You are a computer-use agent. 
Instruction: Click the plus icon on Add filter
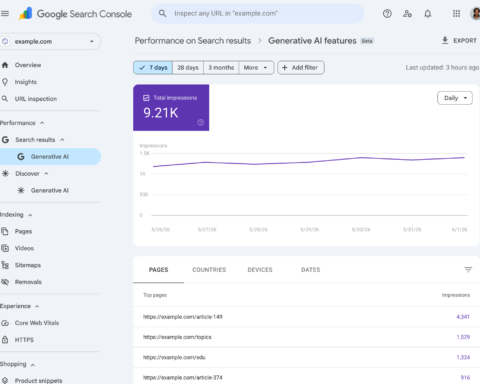point(285,68)
